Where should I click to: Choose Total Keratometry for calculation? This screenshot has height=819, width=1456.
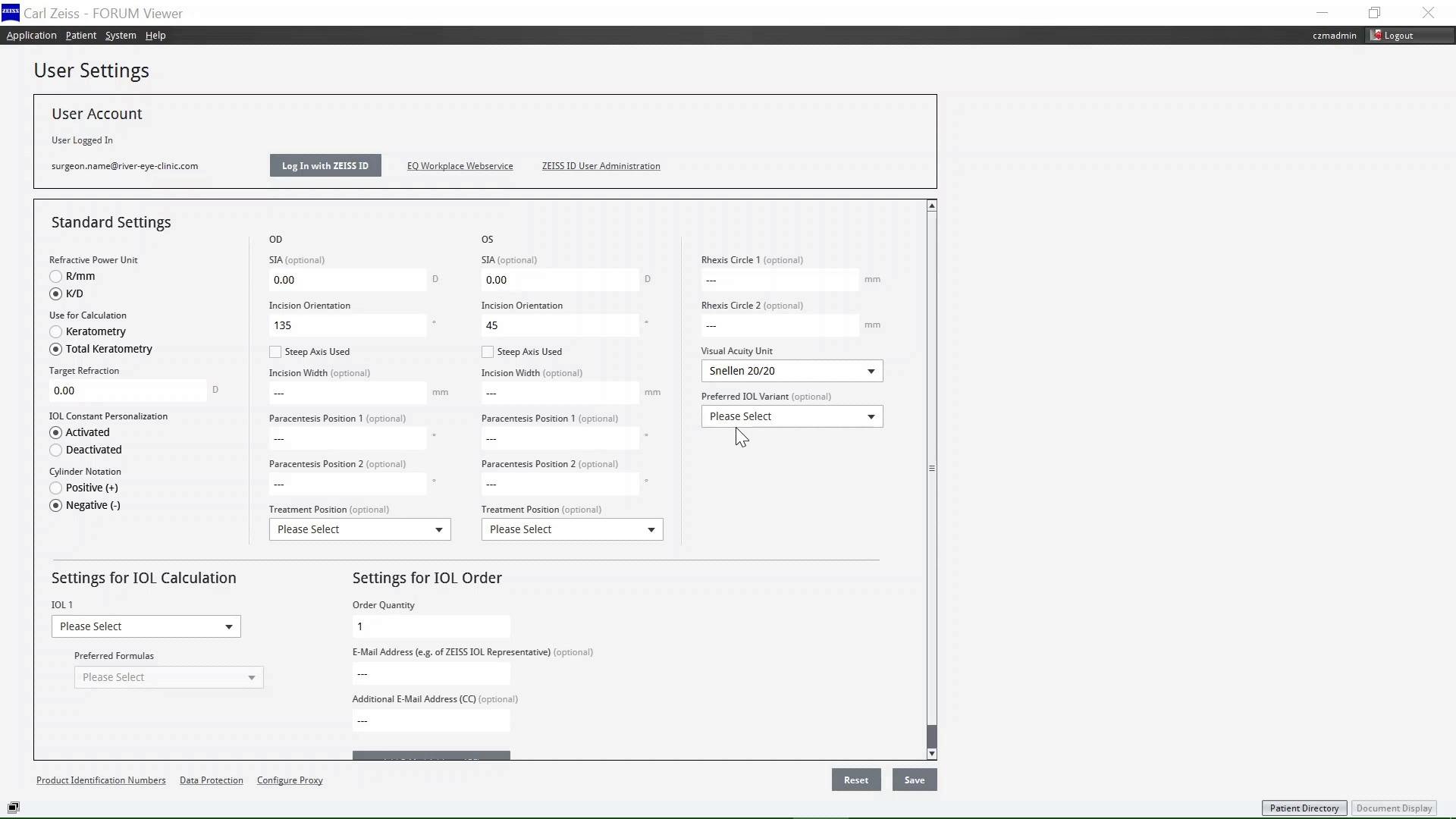click(55, 350)
